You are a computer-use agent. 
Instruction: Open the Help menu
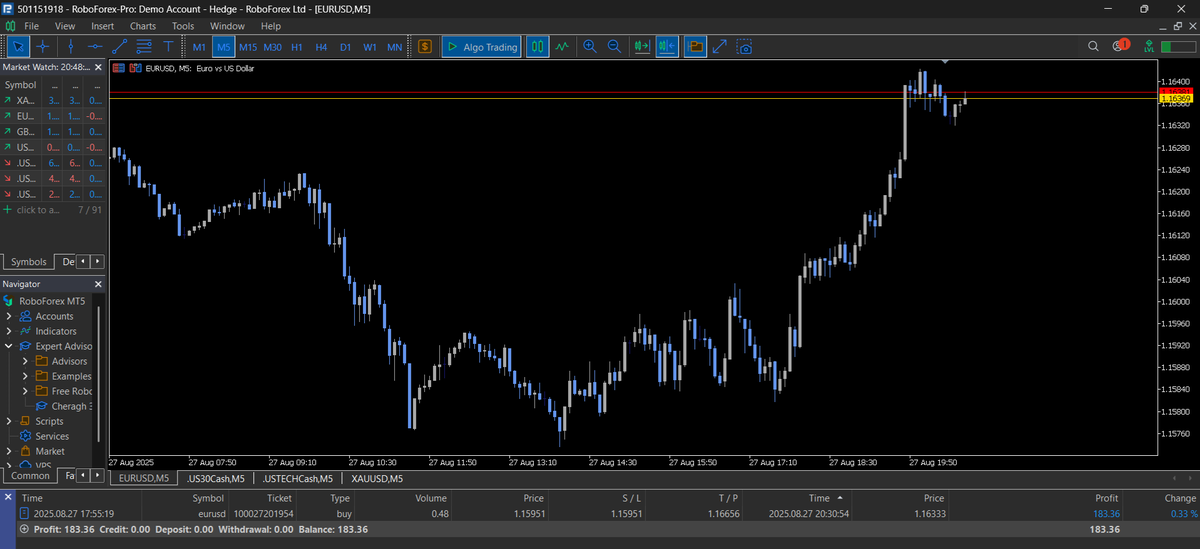tap(271, 25)
